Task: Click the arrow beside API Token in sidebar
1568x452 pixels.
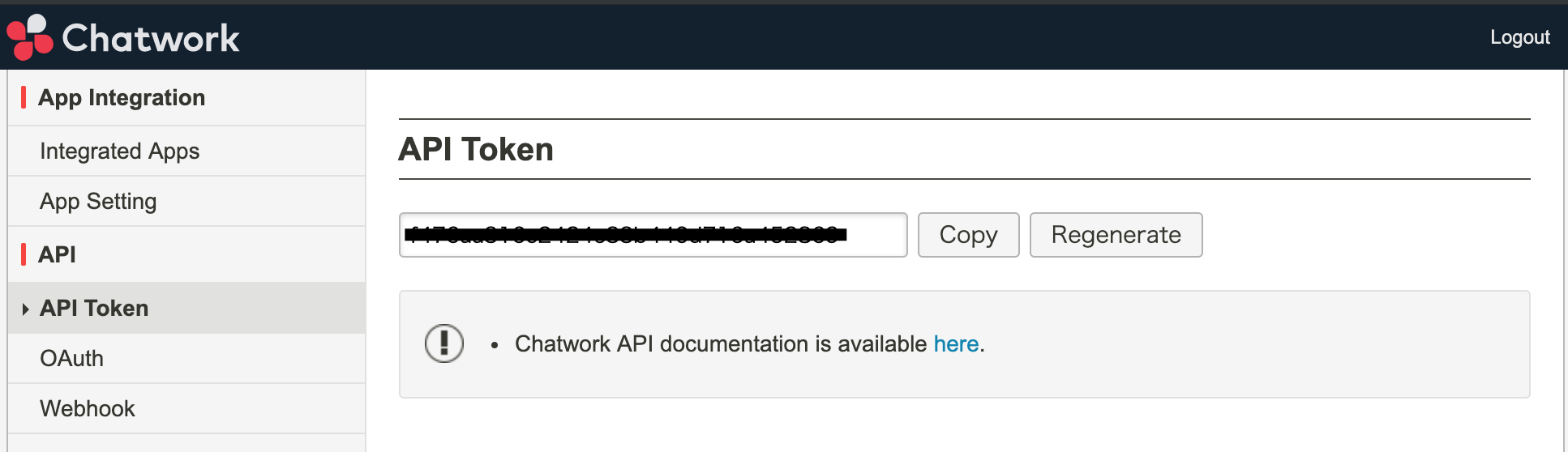Action: (25, 309)
